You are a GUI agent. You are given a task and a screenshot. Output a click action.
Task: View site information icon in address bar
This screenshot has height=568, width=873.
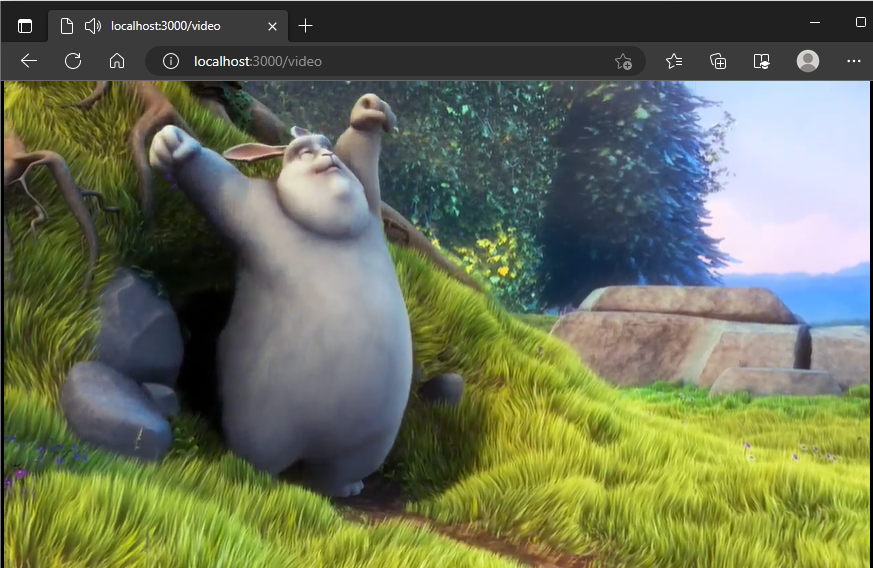click(x=171, y=61)
